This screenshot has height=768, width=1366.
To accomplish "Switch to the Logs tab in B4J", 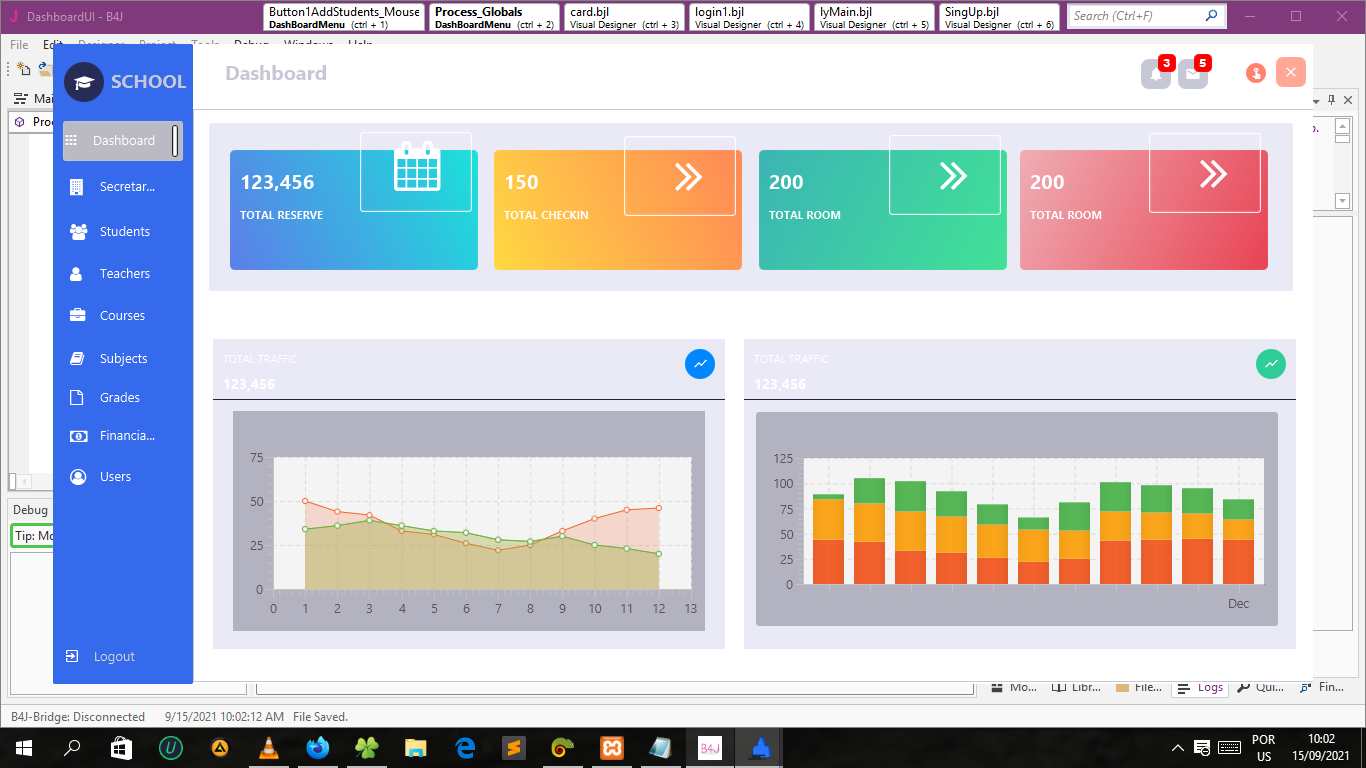I will pyautogui.click(x=1200, y=688).
